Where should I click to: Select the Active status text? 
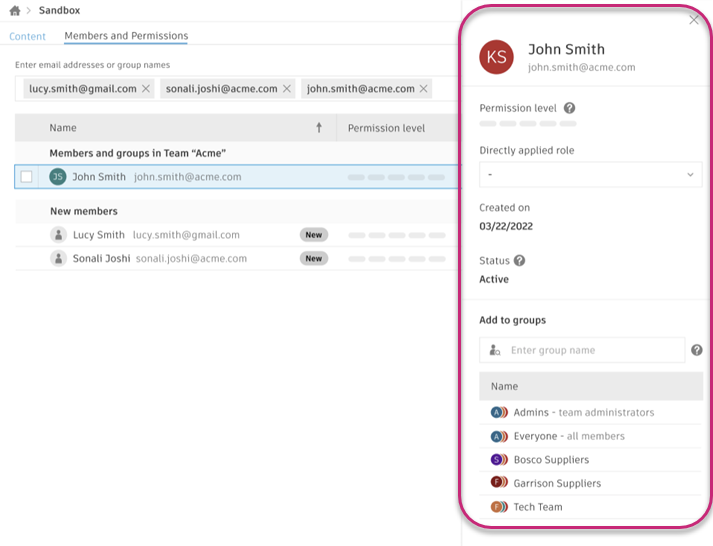click(494, 279)
